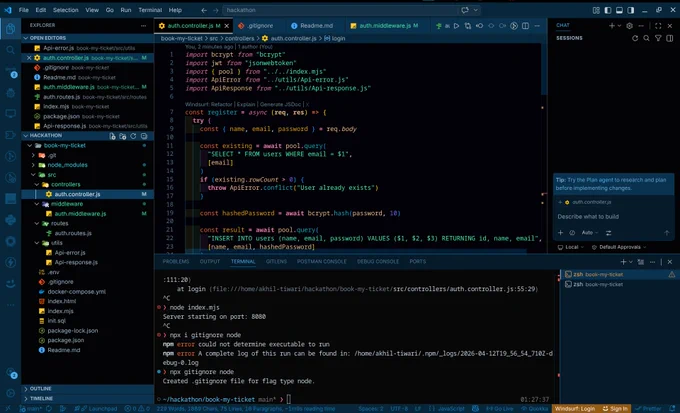680x413 pixels.
Task: Click New Chat plus icon
Action: (x=611, y=26)
